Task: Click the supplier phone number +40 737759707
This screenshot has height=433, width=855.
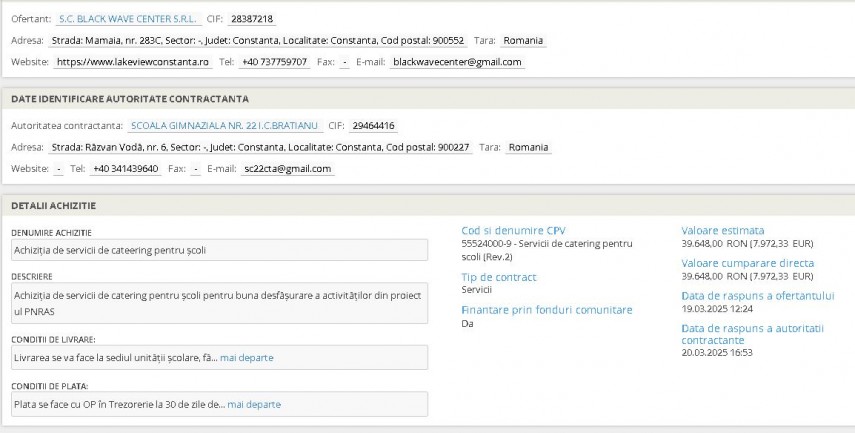Action: 274,62
